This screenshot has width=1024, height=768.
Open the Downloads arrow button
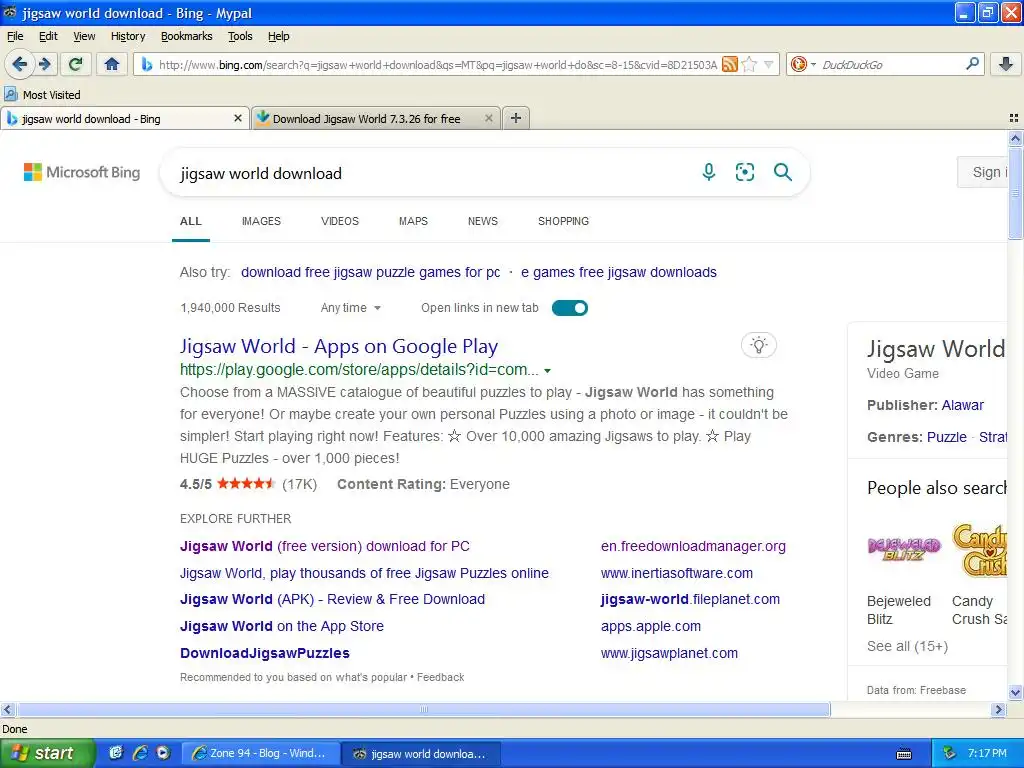point(1006,64)
